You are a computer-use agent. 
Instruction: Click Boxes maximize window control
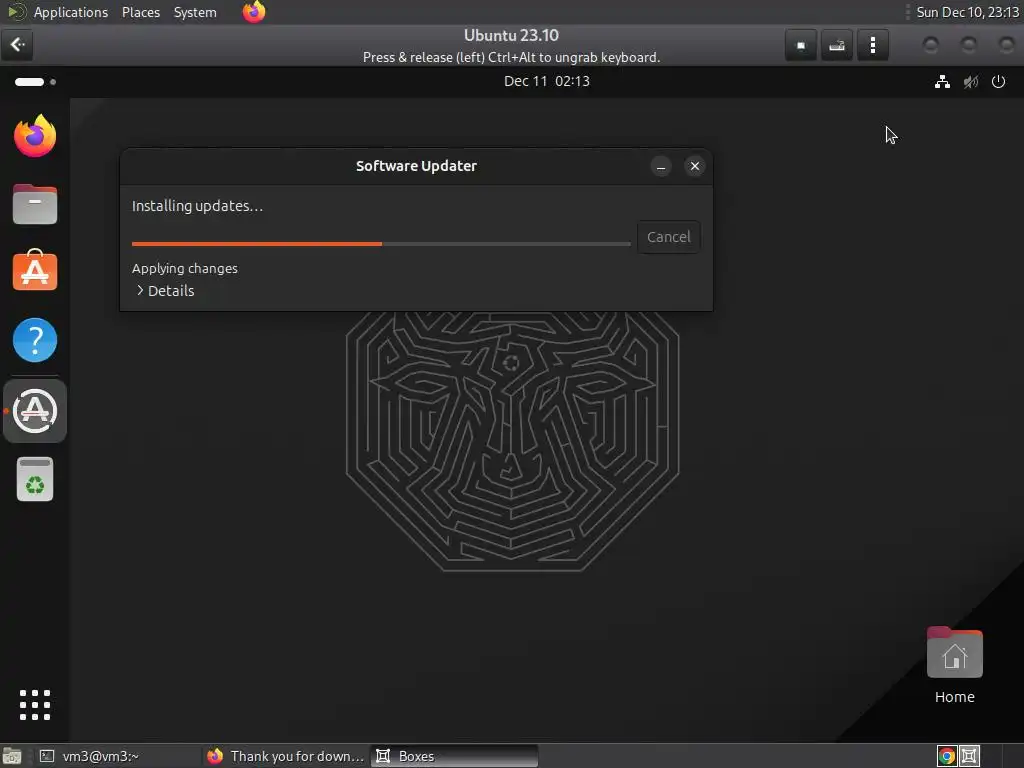pos(968,45)
